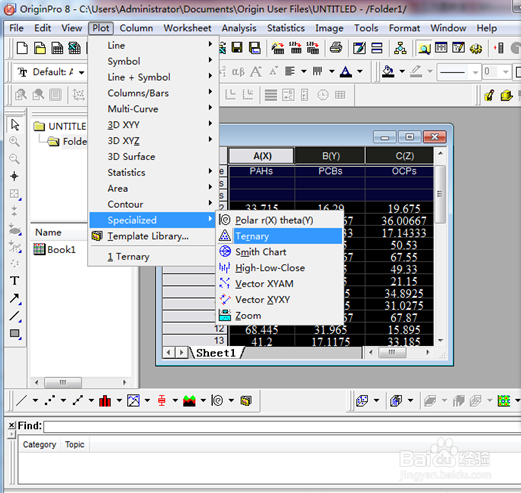Click the fill color bucket icon
This screenshot has height=493, width=521.
388,71
